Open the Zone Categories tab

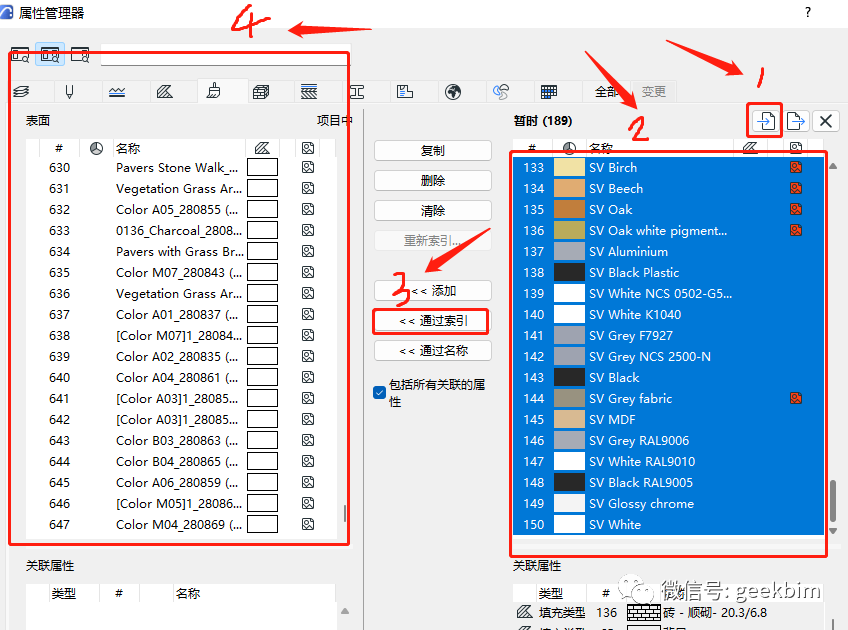point(405,92)
